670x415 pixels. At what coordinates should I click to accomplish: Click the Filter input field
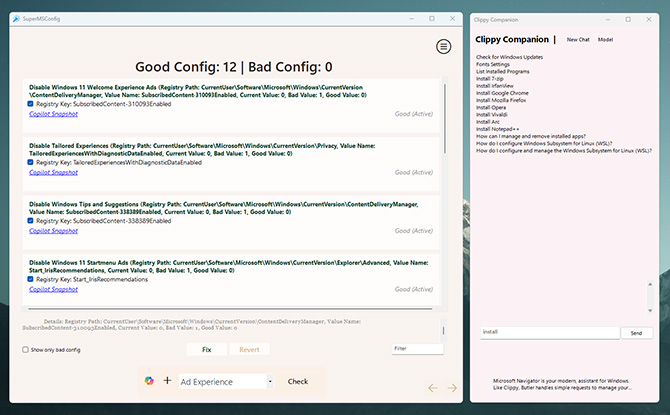417,349
